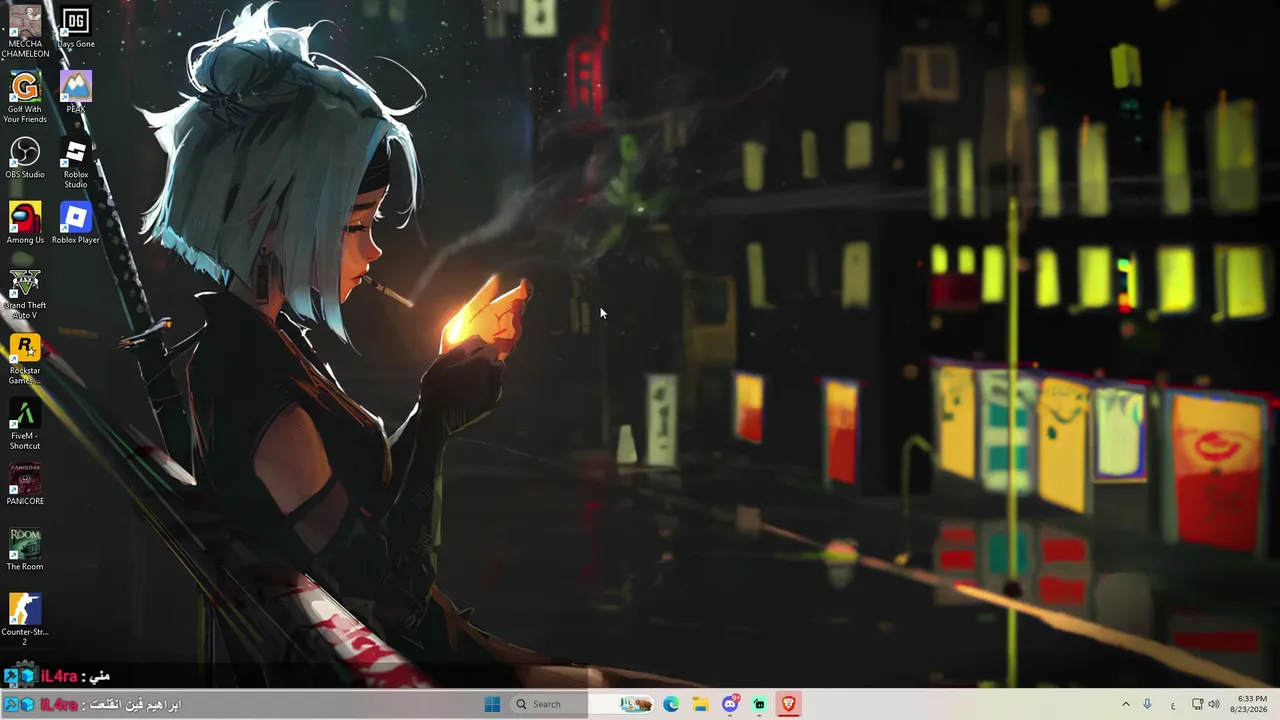Screen dimensions: 1280x720
Task: Open the MECCHA CHAMELEON desktop shortcut
Action: [x=25, y=32]
